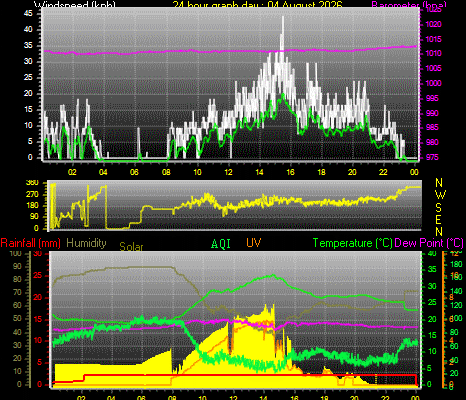Select the Temperature (°C) legend label

click(x=353, y=243)
